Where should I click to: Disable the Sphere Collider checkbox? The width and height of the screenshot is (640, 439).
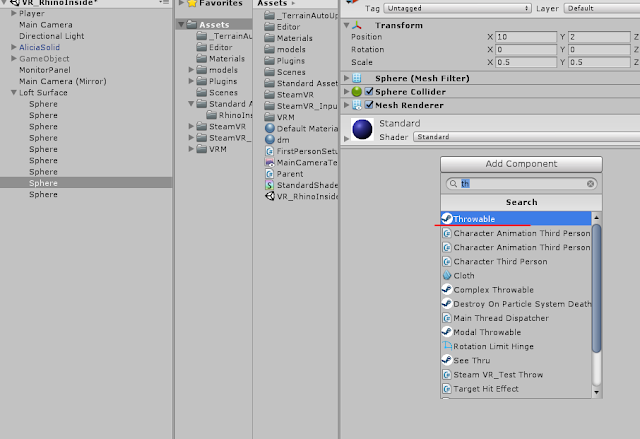369,91
